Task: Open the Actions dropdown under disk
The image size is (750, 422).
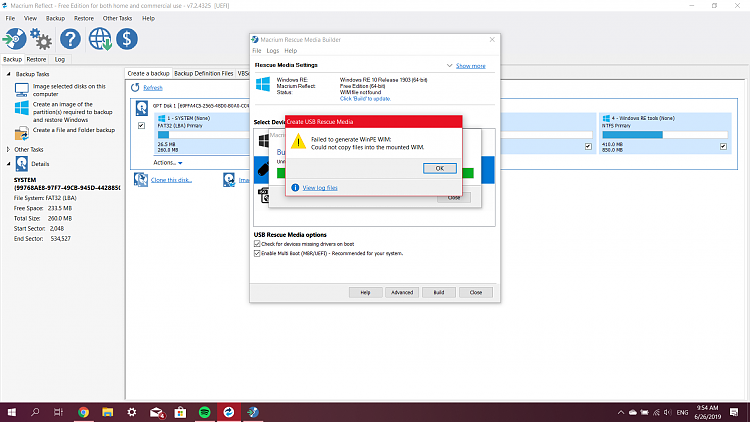Action: click(x=167, y=163)
